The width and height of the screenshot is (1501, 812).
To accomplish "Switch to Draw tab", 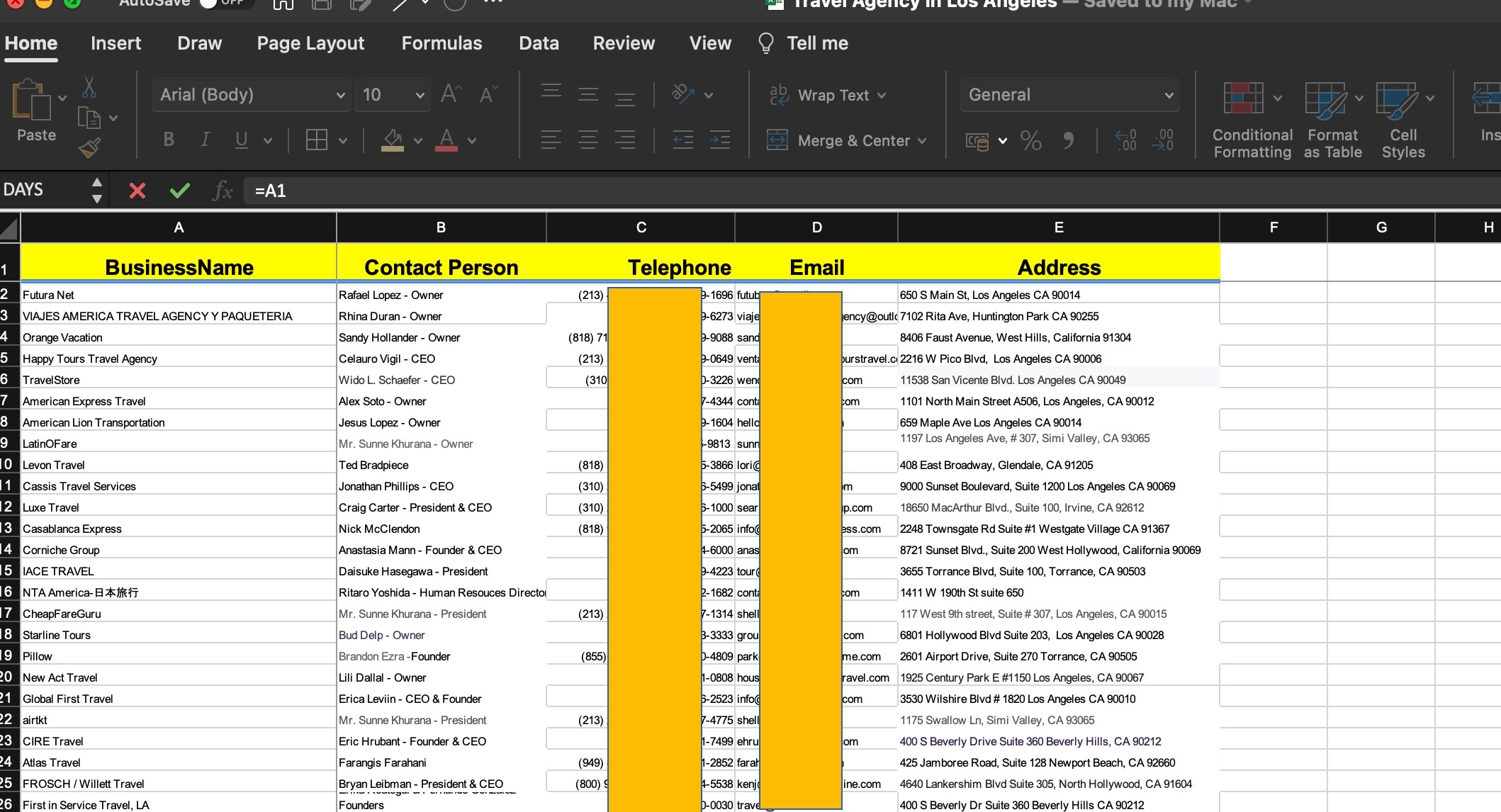I will (199, 43).
